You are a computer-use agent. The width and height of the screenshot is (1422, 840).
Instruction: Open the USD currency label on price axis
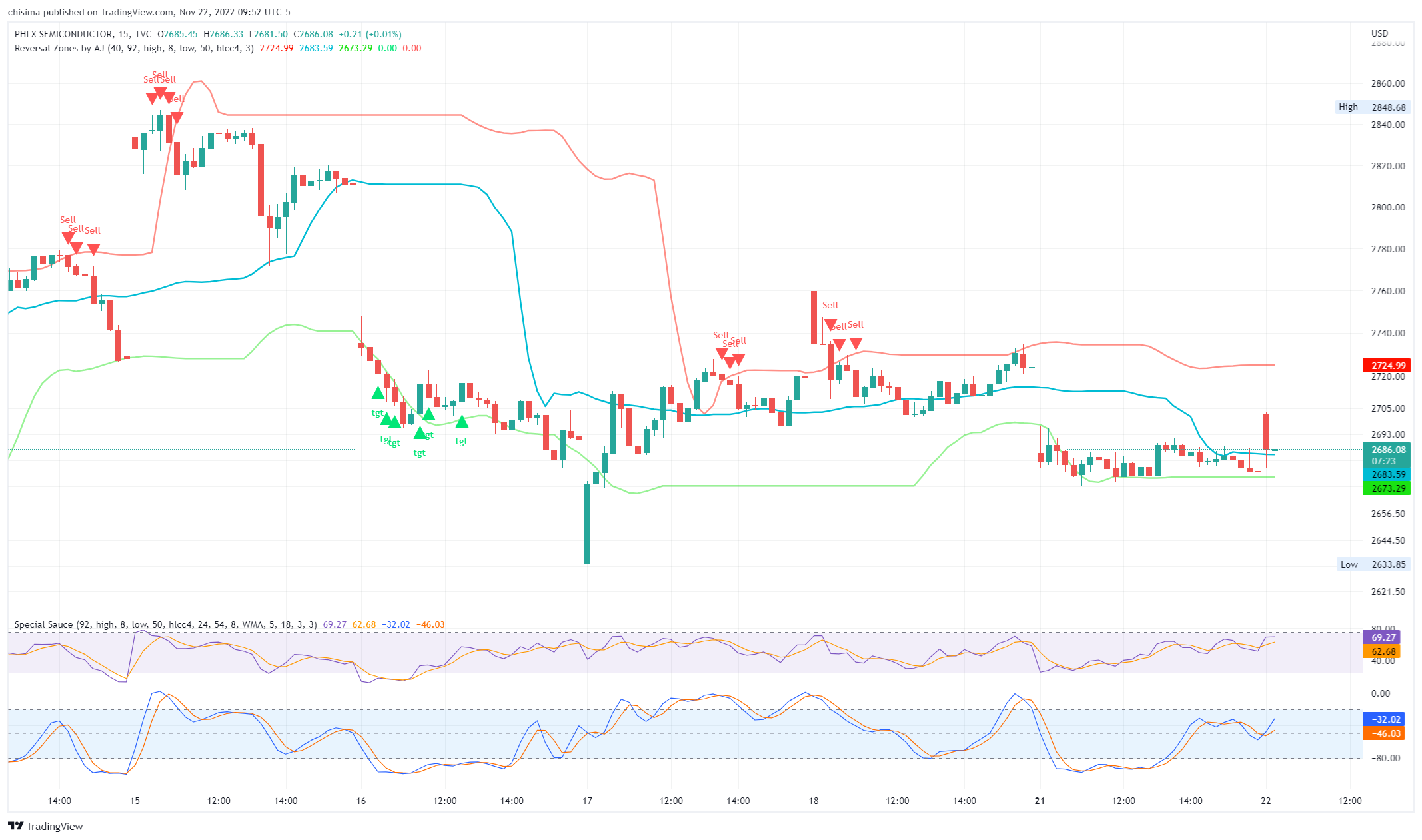(x=1379, y=33)
